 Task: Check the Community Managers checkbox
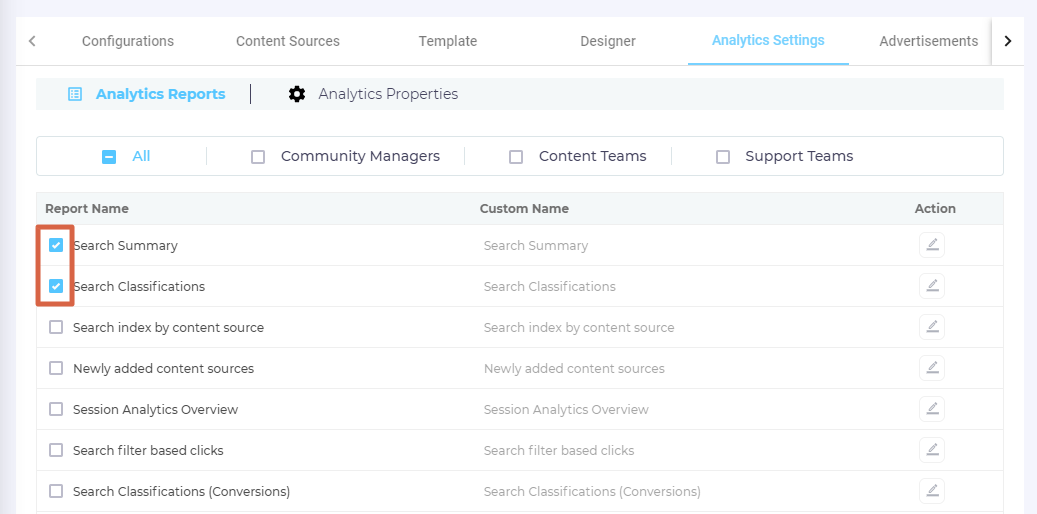click(258, 157)
